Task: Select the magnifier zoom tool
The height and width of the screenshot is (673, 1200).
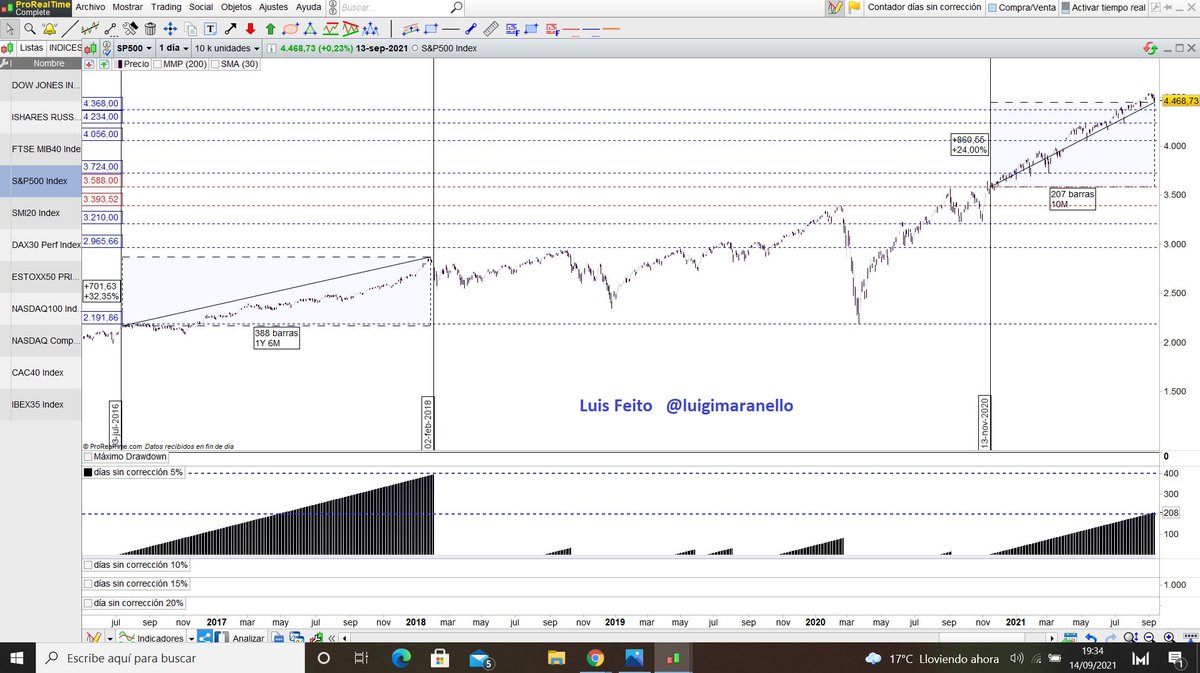Action: pyautogui.click(x=30, y=28)
